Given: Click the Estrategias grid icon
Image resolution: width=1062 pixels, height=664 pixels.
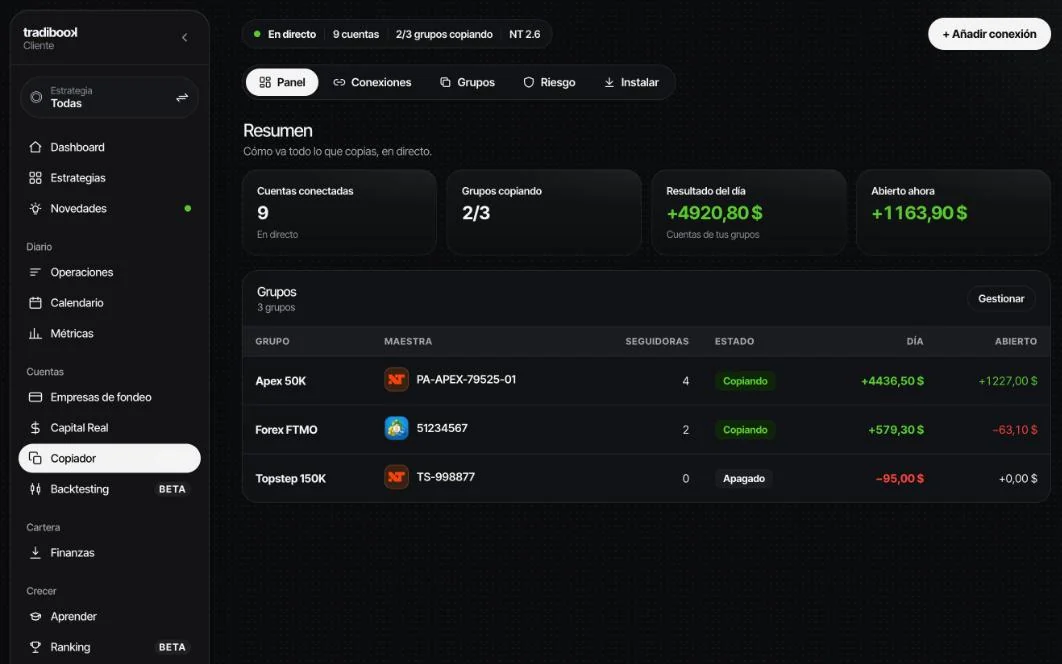Looking at the screenshot, I should [35, 178].
